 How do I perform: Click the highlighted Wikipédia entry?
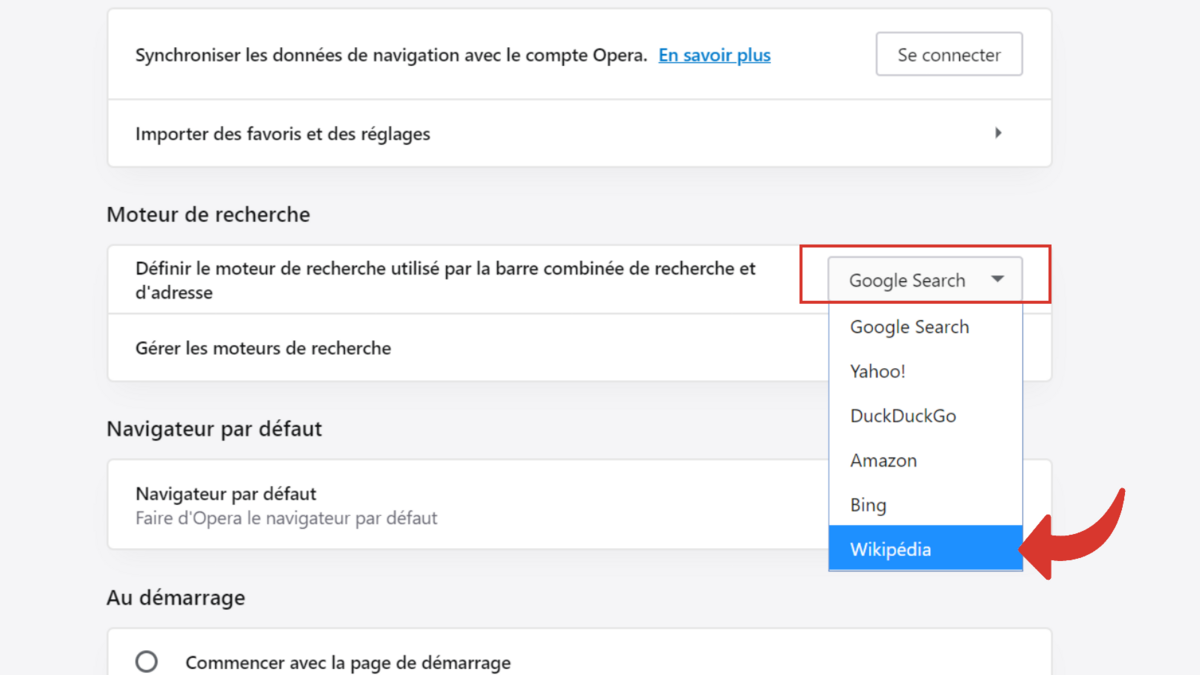889,548
